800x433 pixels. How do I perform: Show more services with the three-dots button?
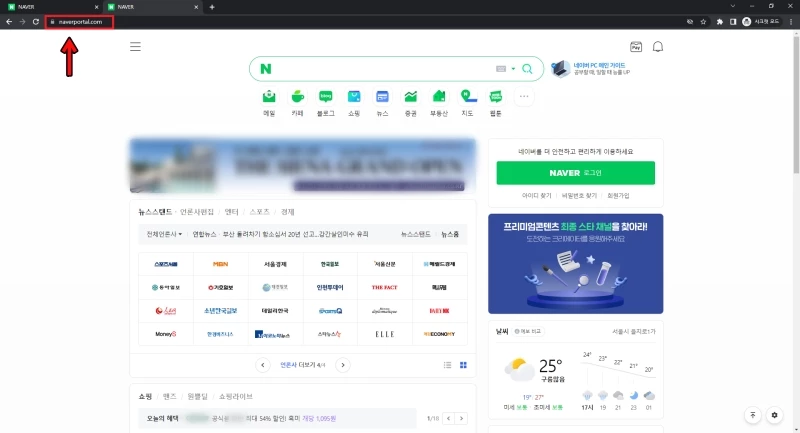[x=524, y=96]
